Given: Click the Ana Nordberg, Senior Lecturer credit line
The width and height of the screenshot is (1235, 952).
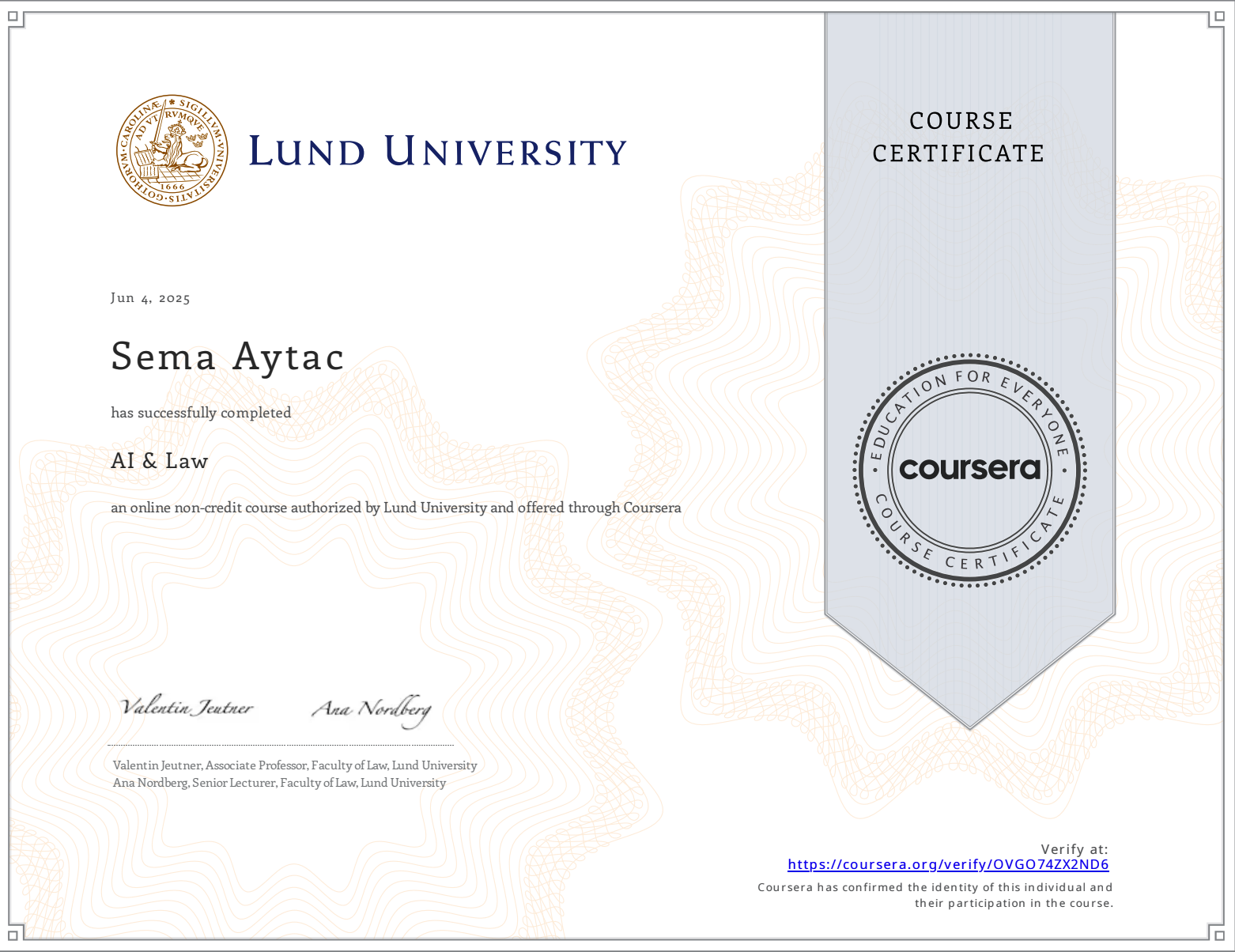Looking at the screenshot, I should click(279, 783).
